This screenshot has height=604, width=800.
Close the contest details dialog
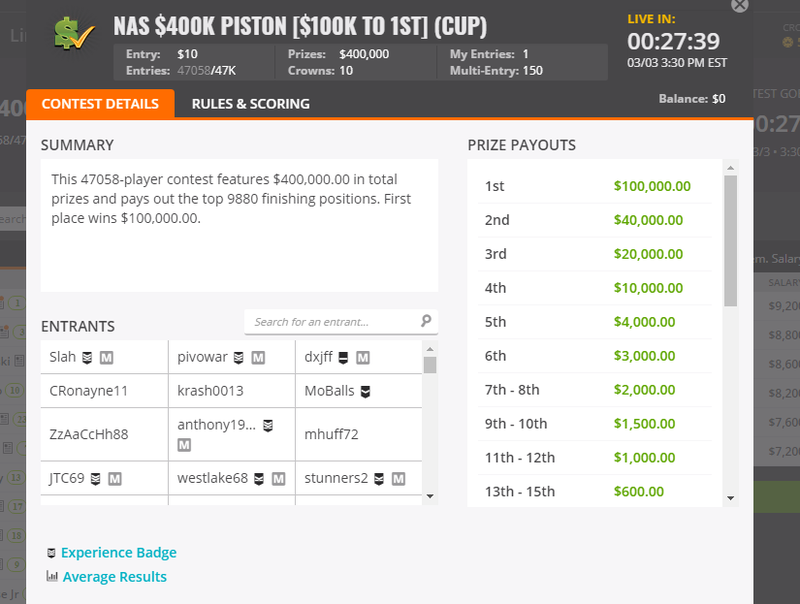(739, 5)
